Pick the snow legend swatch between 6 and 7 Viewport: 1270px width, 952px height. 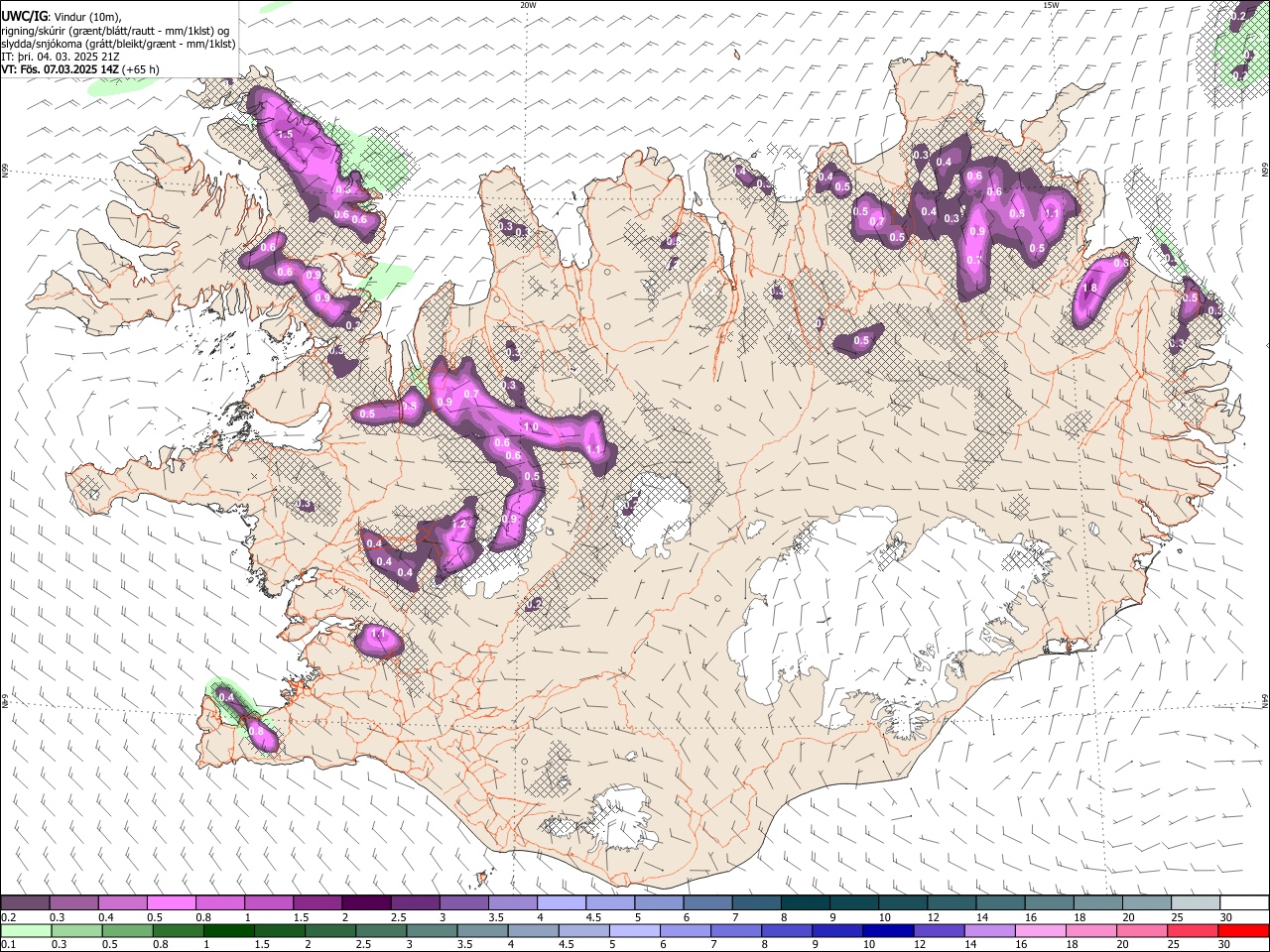click(x=706, y=902)
